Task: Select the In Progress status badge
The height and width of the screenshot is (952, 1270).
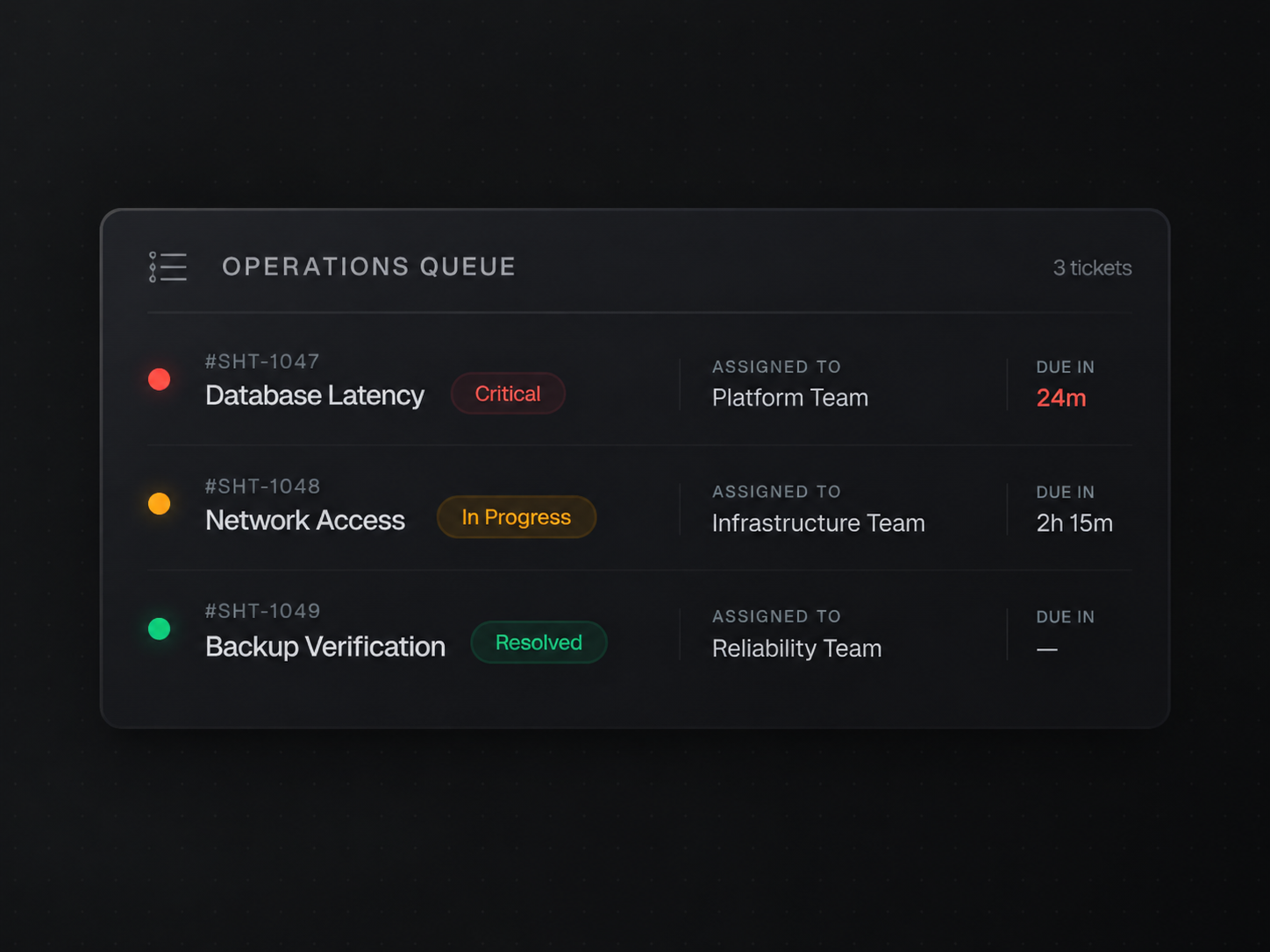Action: [517, 517]
